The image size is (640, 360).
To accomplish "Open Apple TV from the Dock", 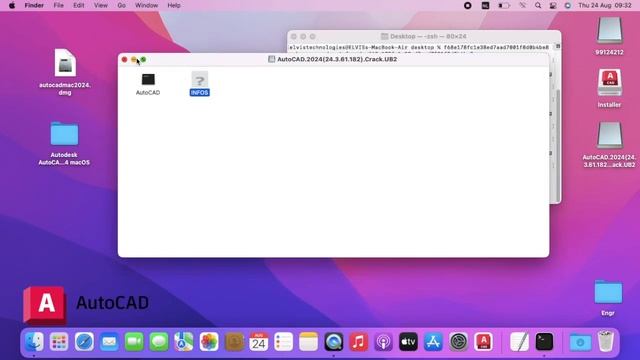I will [x=408, y=342].
